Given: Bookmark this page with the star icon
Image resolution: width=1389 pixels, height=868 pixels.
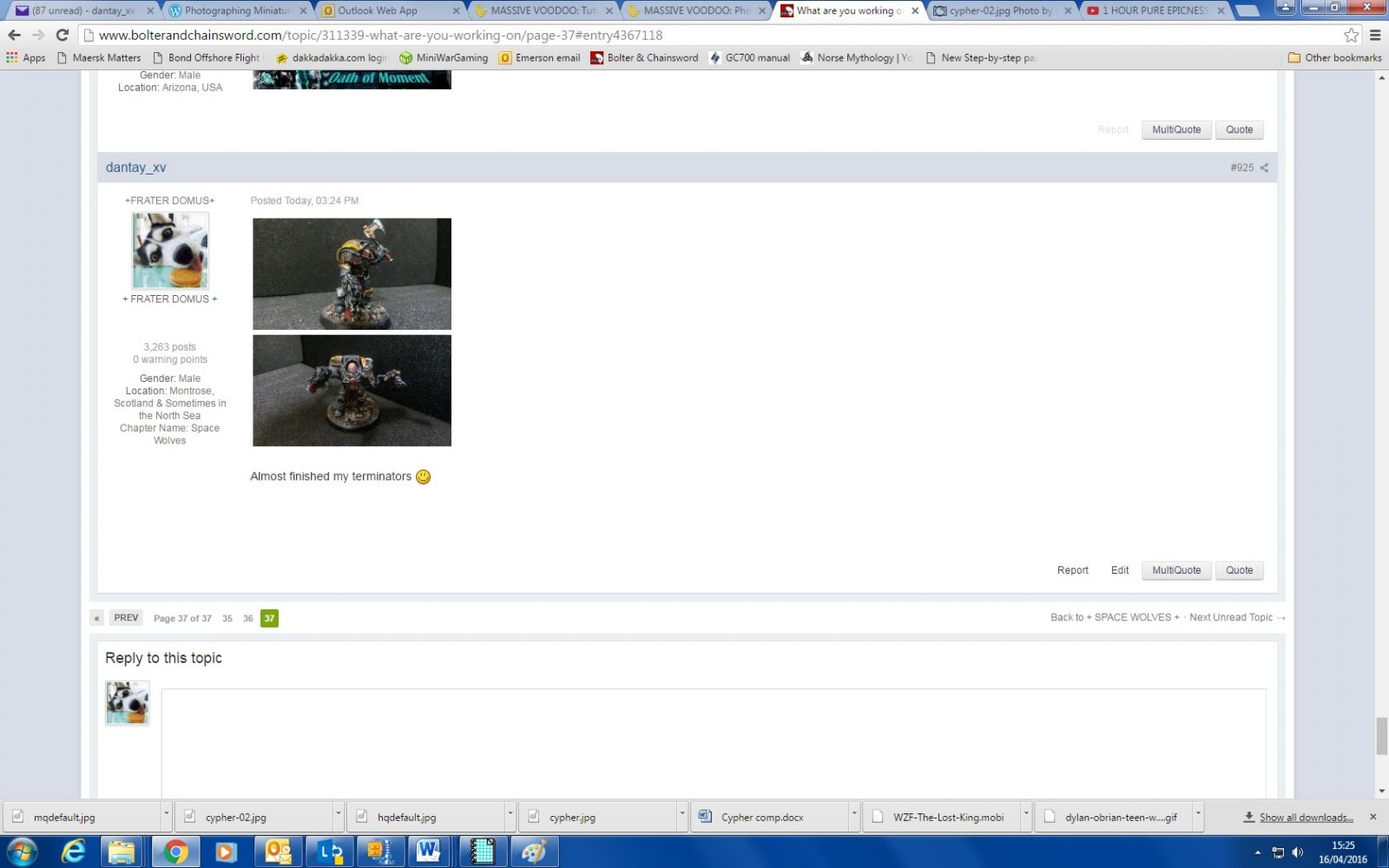Looking at the screenshot, I should tap(1351, 36).
